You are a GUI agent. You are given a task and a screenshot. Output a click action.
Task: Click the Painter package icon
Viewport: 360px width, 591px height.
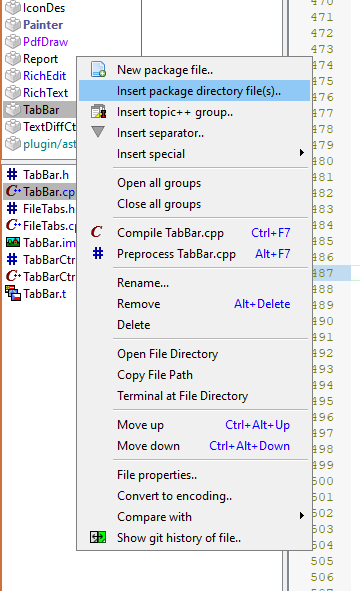(13, 24)
